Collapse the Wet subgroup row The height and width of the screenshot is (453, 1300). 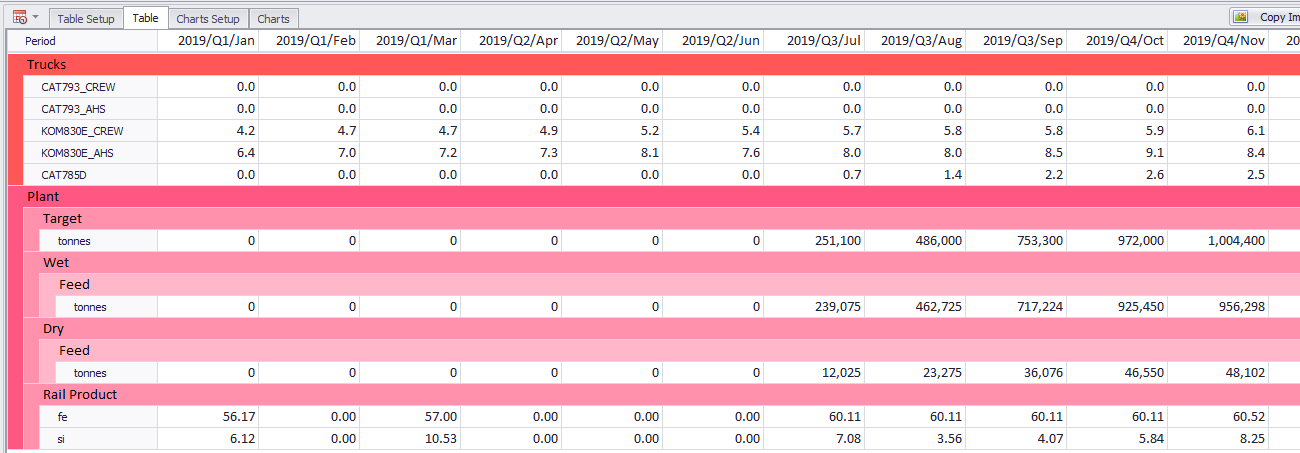tap(662, 262)
